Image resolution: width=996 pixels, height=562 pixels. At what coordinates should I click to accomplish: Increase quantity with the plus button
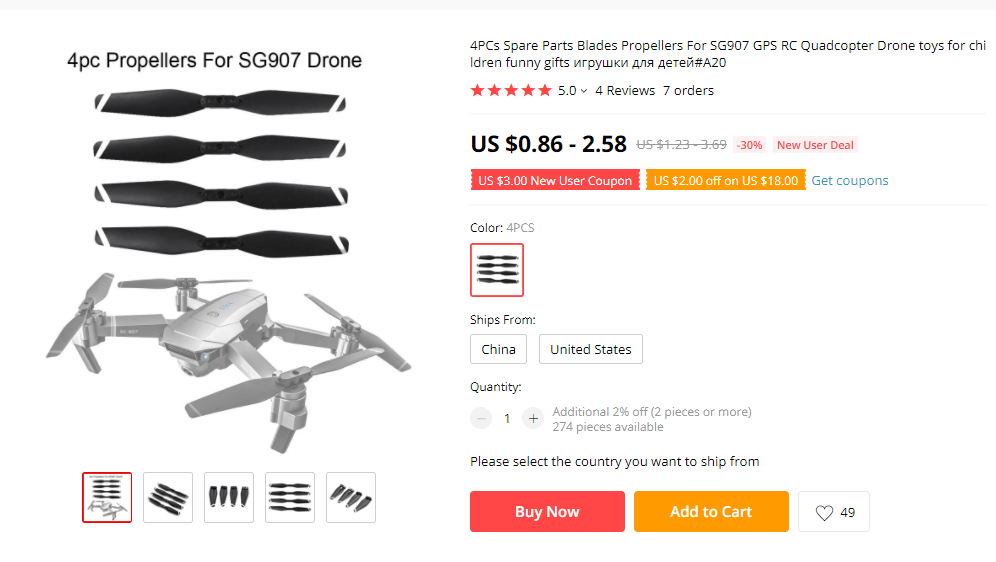click(533, 418)
